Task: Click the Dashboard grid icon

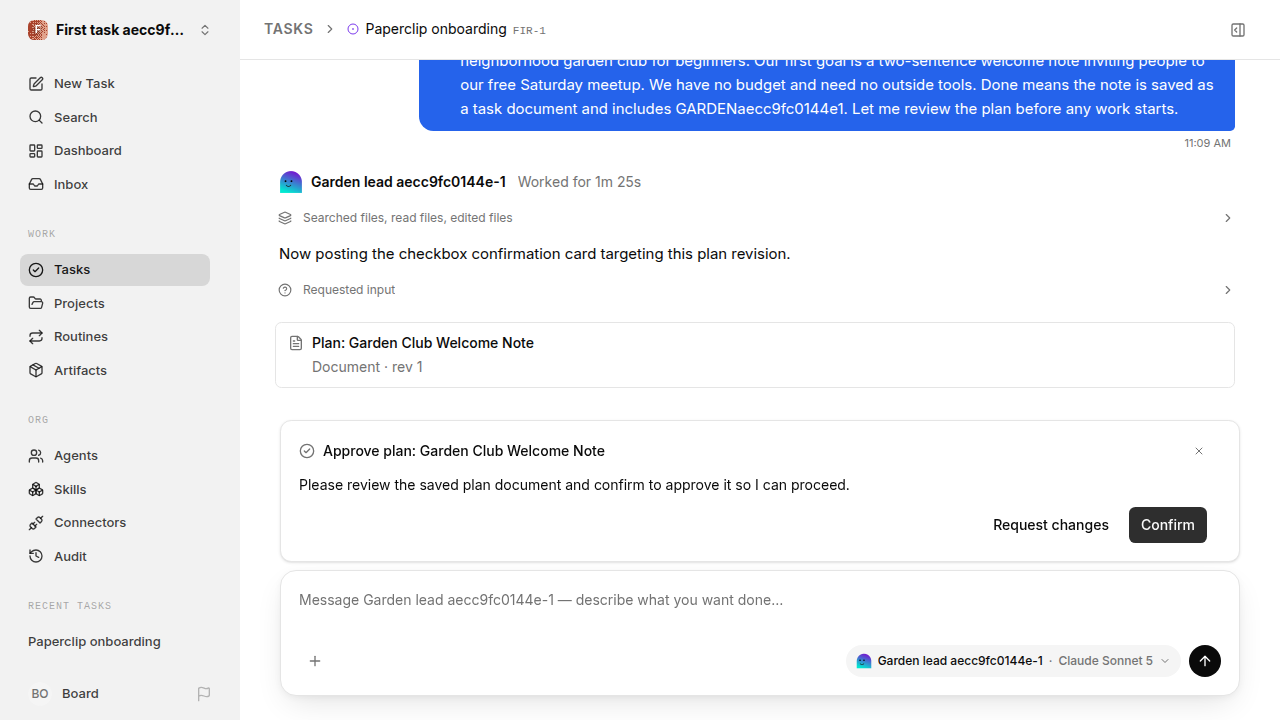Action: (x=36, y=151)
